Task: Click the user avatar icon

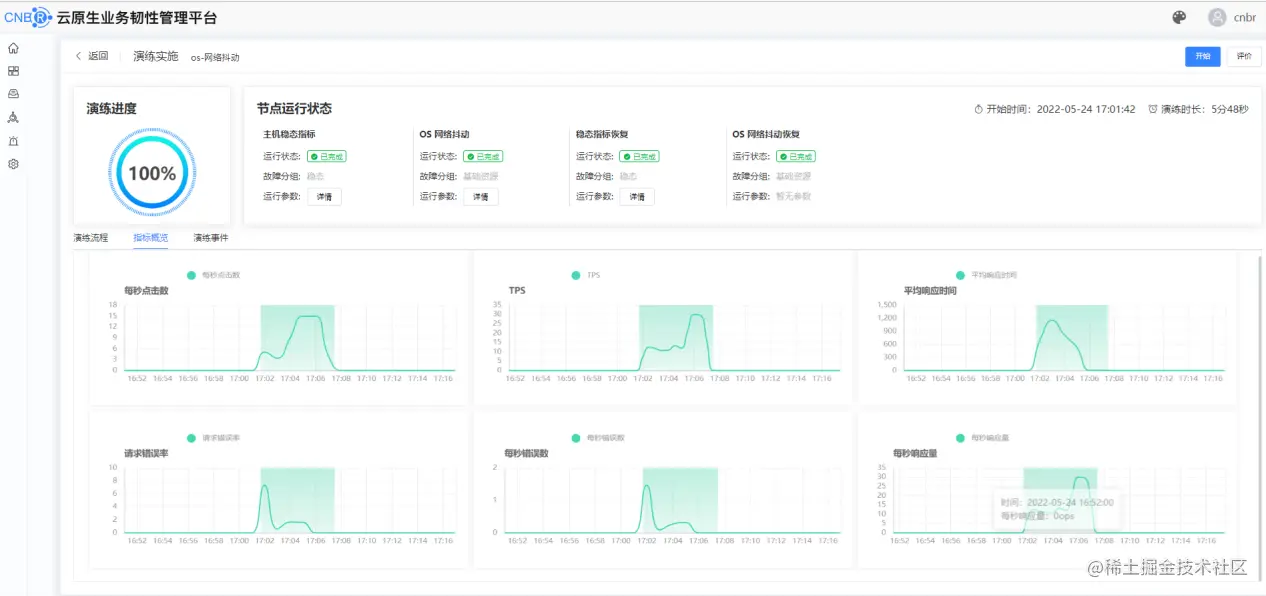Action: (1217, 17)
